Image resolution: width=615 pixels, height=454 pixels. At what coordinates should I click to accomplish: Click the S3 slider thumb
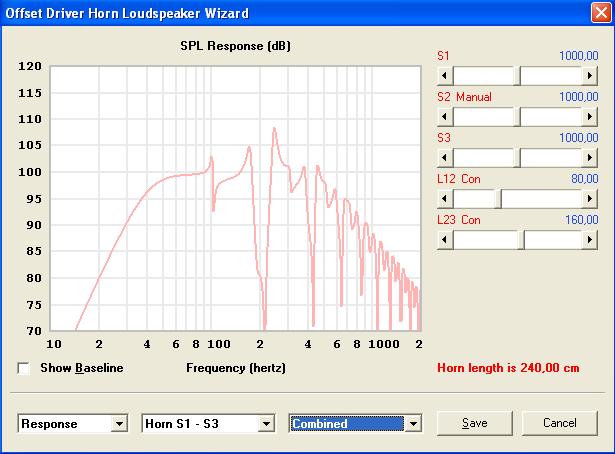[x=517, y=158]
